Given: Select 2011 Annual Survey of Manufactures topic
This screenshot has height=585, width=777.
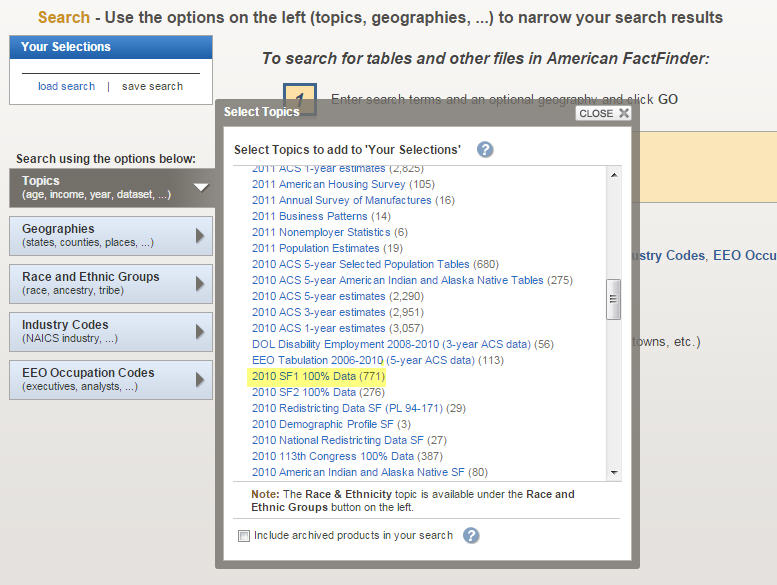Looking at the screenshot, I should (x=341, y=200).
